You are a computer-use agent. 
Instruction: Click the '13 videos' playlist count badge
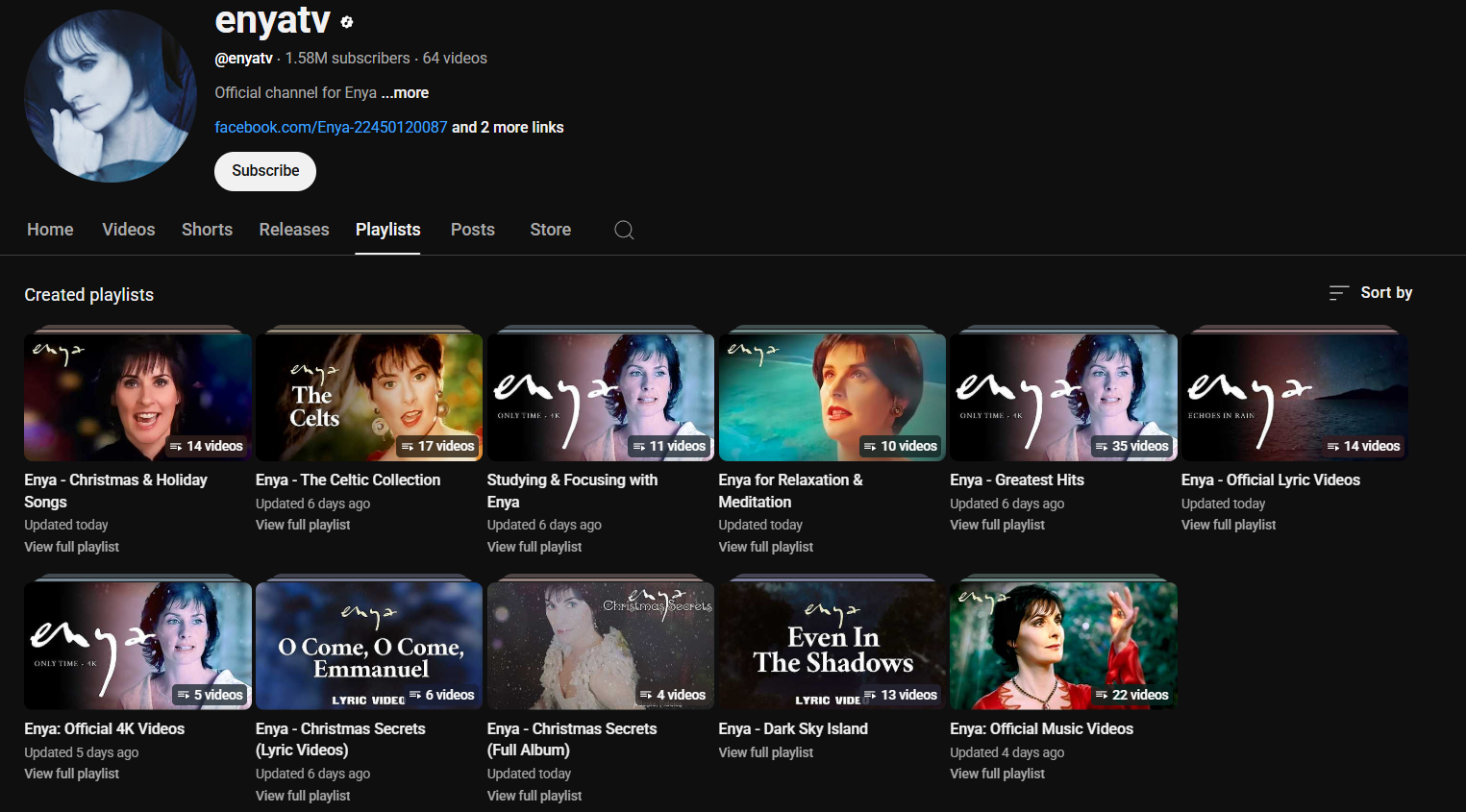(x=901, y=695)
